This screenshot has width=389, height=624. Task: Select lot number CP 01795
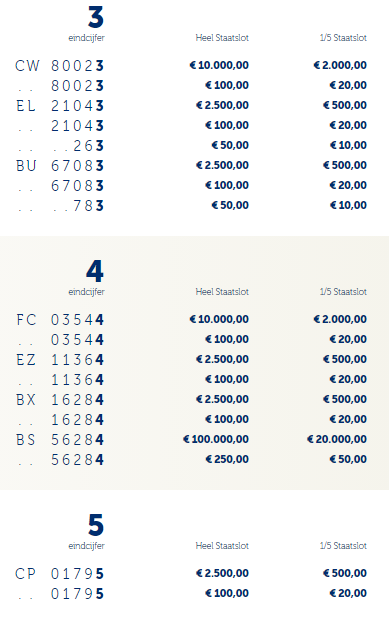(x=59, y=573)
